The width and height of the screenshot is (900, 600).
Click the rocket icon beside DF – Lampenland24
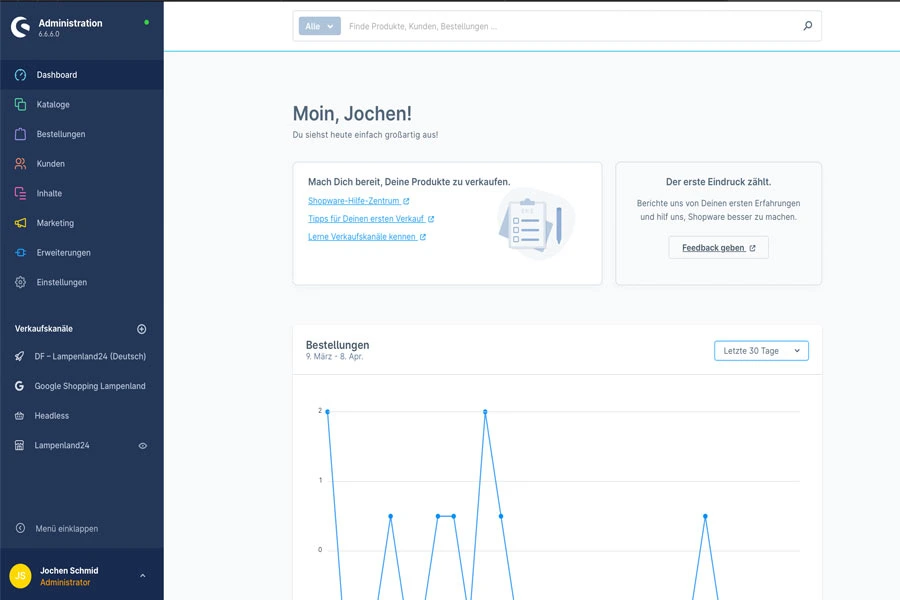coord(20,357)
